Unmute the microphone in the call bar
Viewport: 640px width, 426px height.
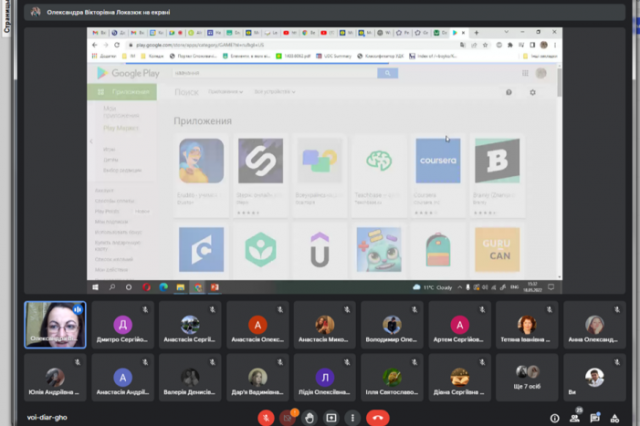click(x=266, y=417)
